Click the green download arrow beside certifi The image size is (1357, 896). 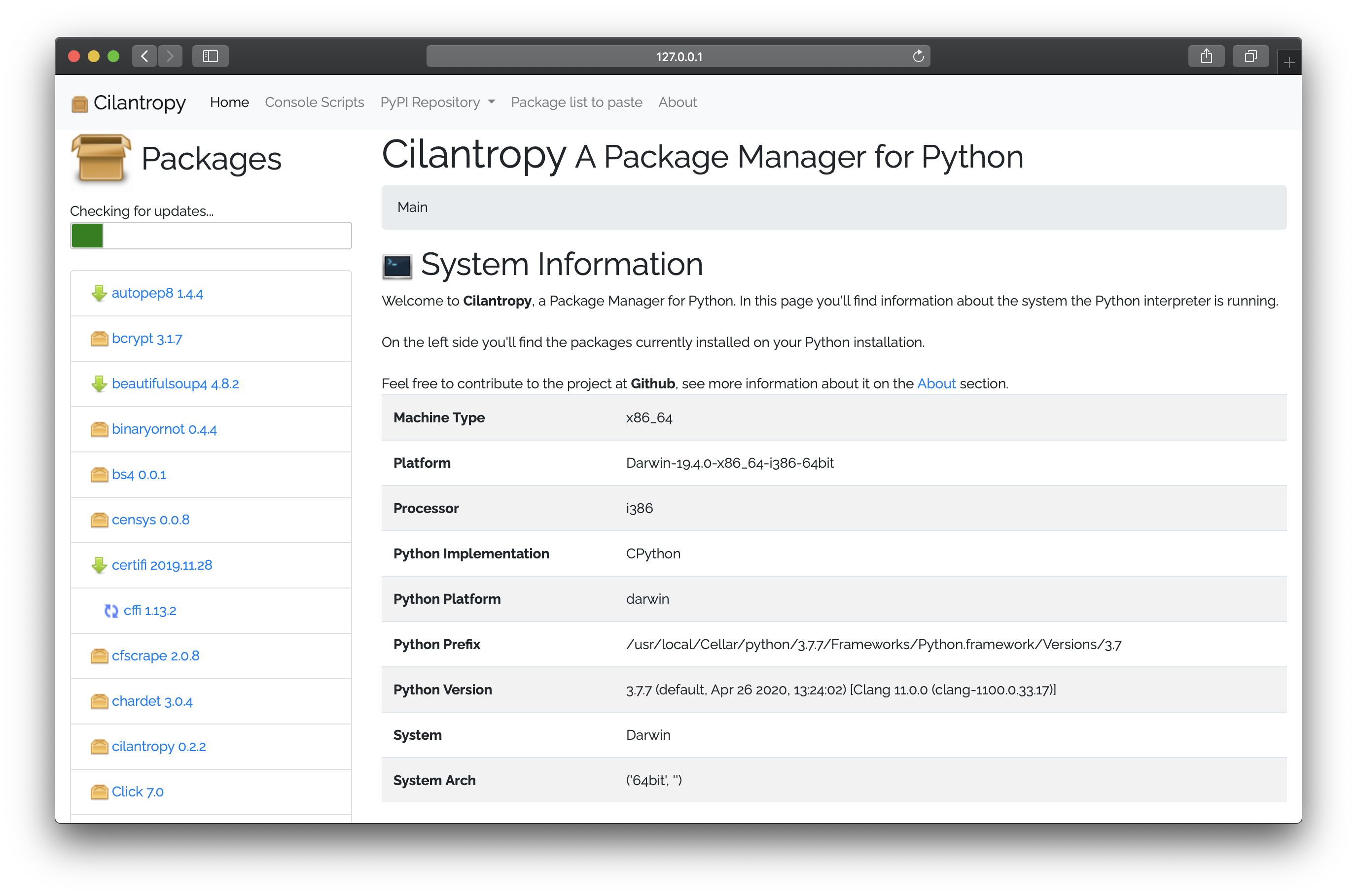coord(99,565)
